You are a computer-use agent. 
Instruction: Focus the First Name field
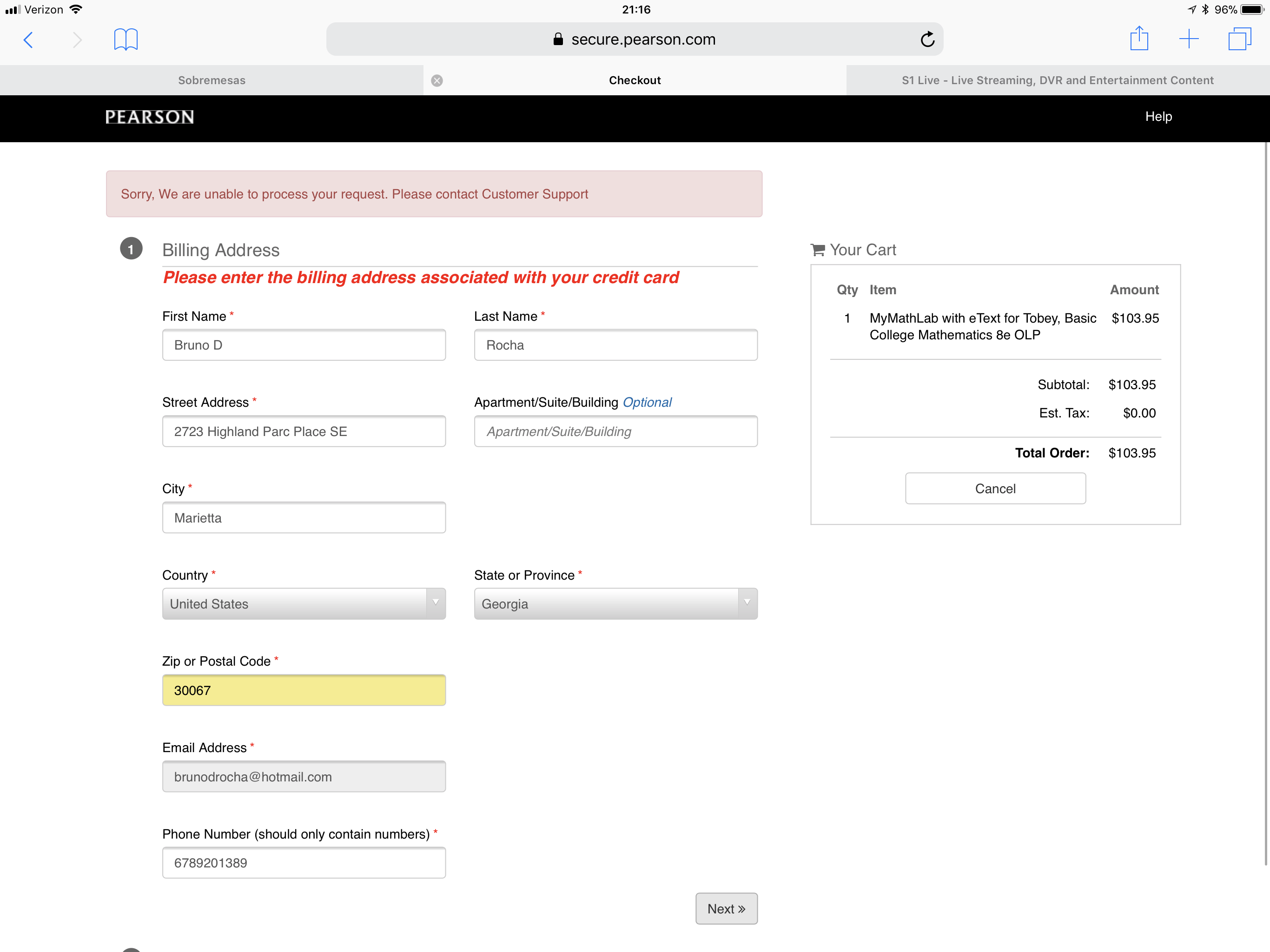pos(304,345)
